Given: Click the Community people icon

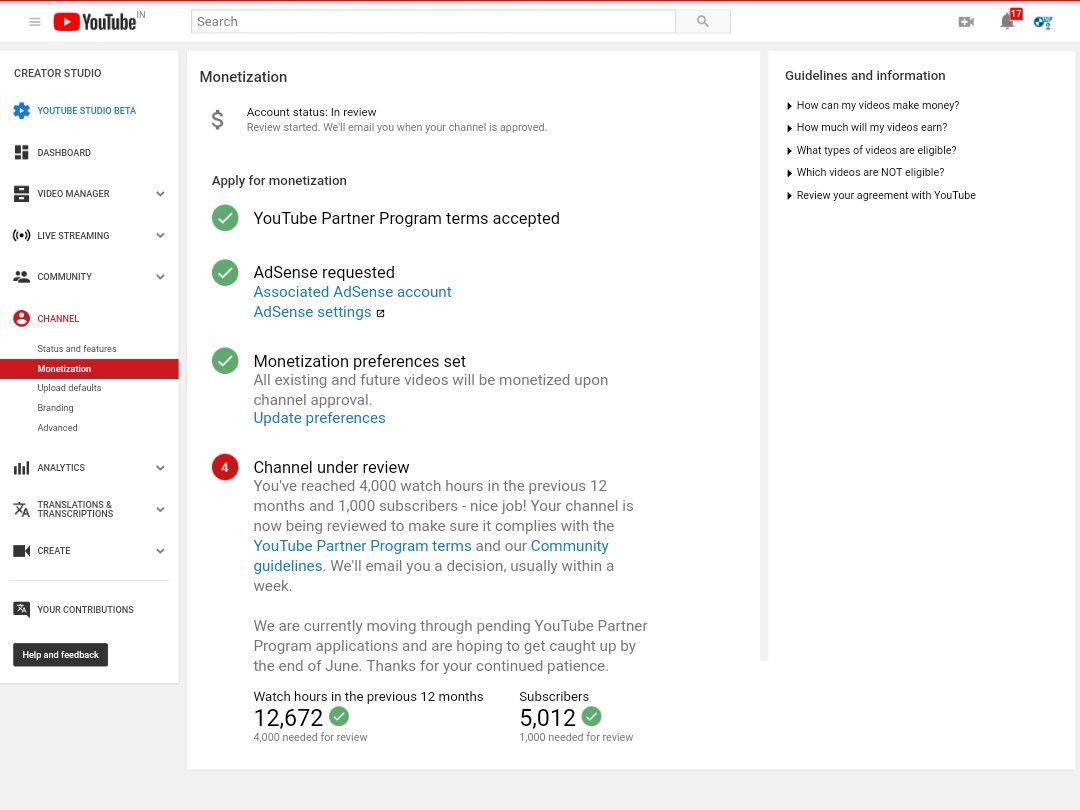Looking at the screenshot, I should pos(21,277).
